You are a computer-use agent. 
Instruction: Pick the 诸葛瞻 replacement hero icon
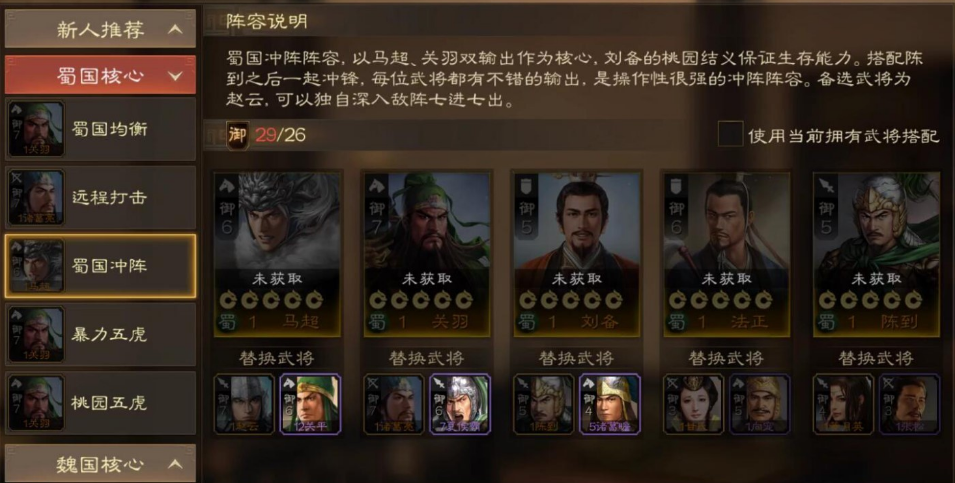[x=610, y=404]
